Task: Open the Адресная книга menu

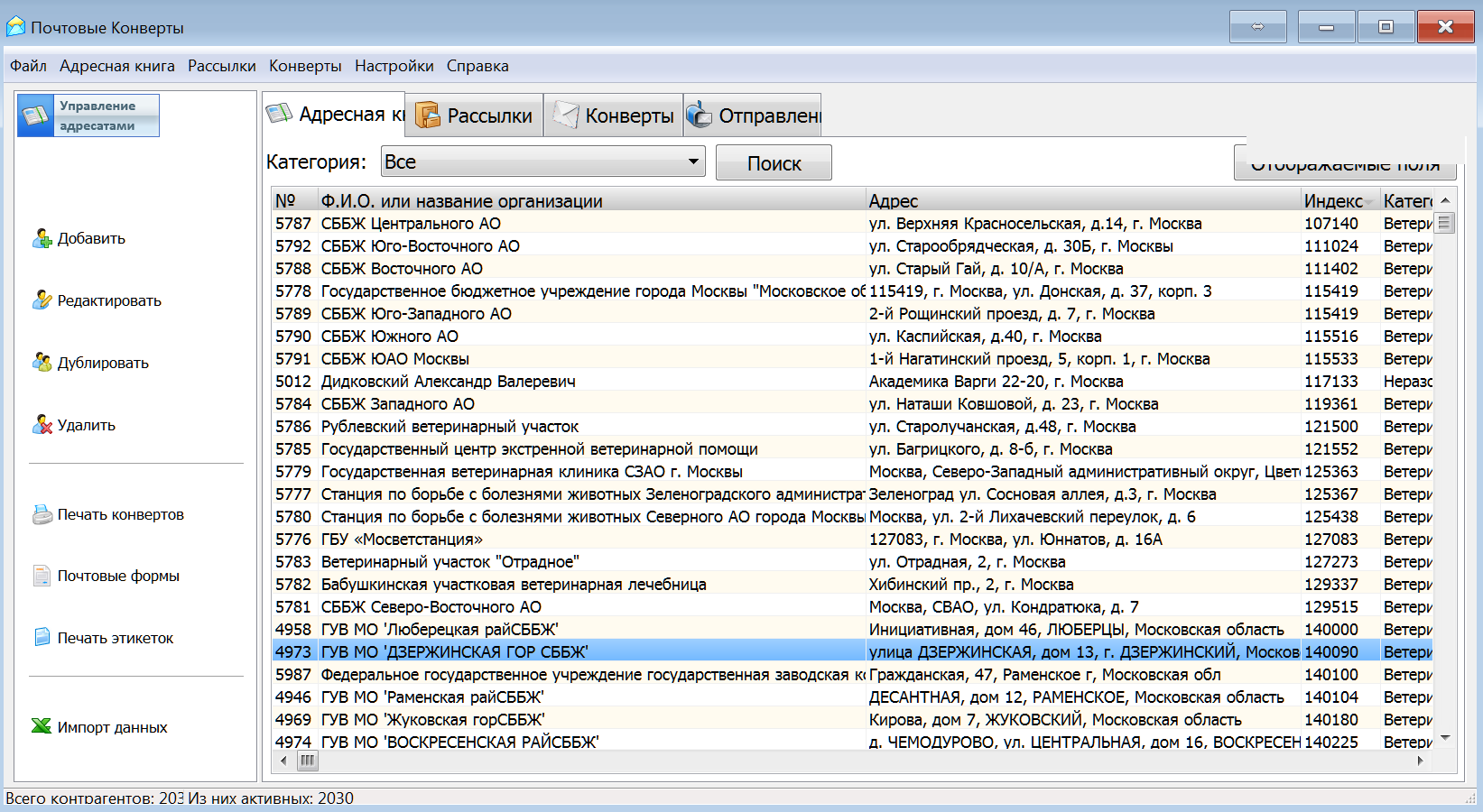Action: pyautogui.click(x=117, y=66)
